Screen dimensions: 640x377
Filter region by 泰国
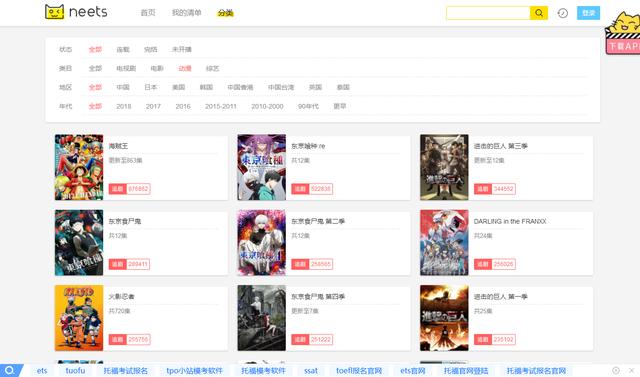[x=343, y=87]
